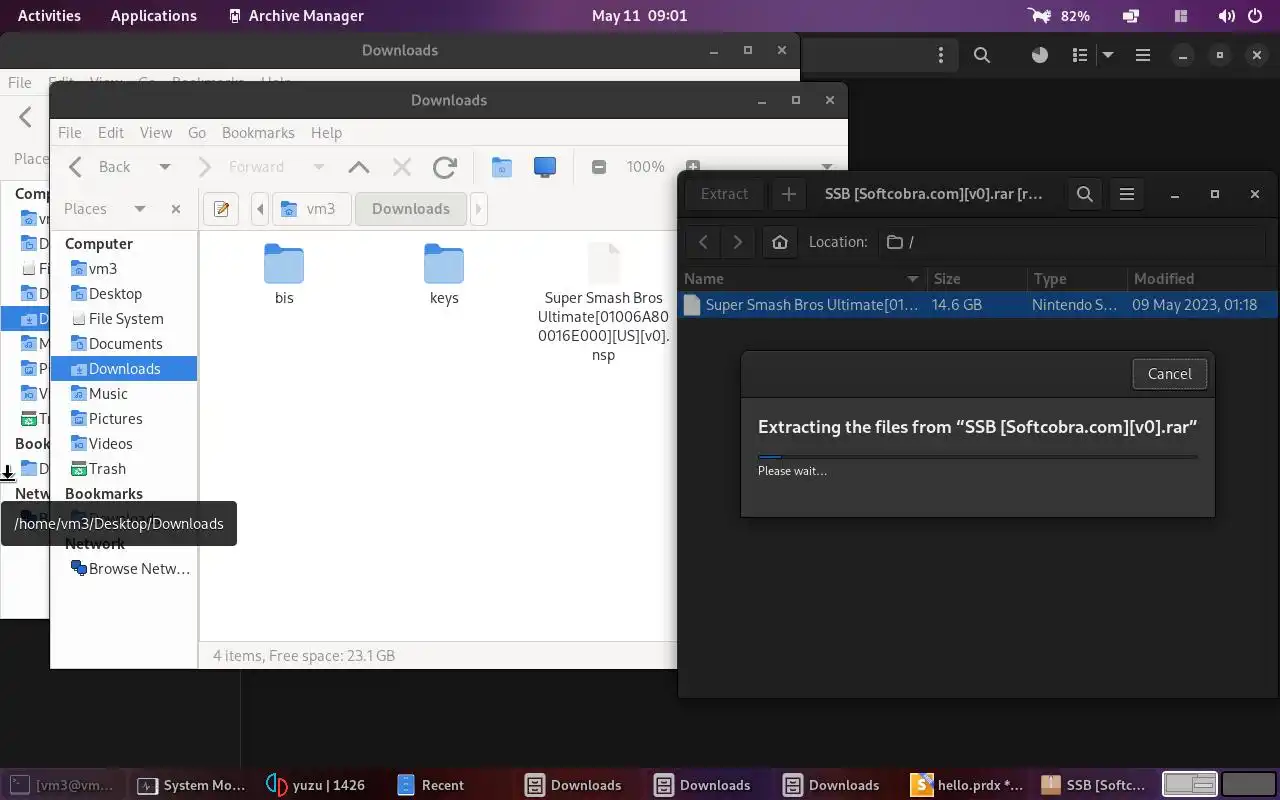Screen dimensions: 1280x800
Task: Switch to hello.prdx in the taskbar
Action: click(968, 785)
